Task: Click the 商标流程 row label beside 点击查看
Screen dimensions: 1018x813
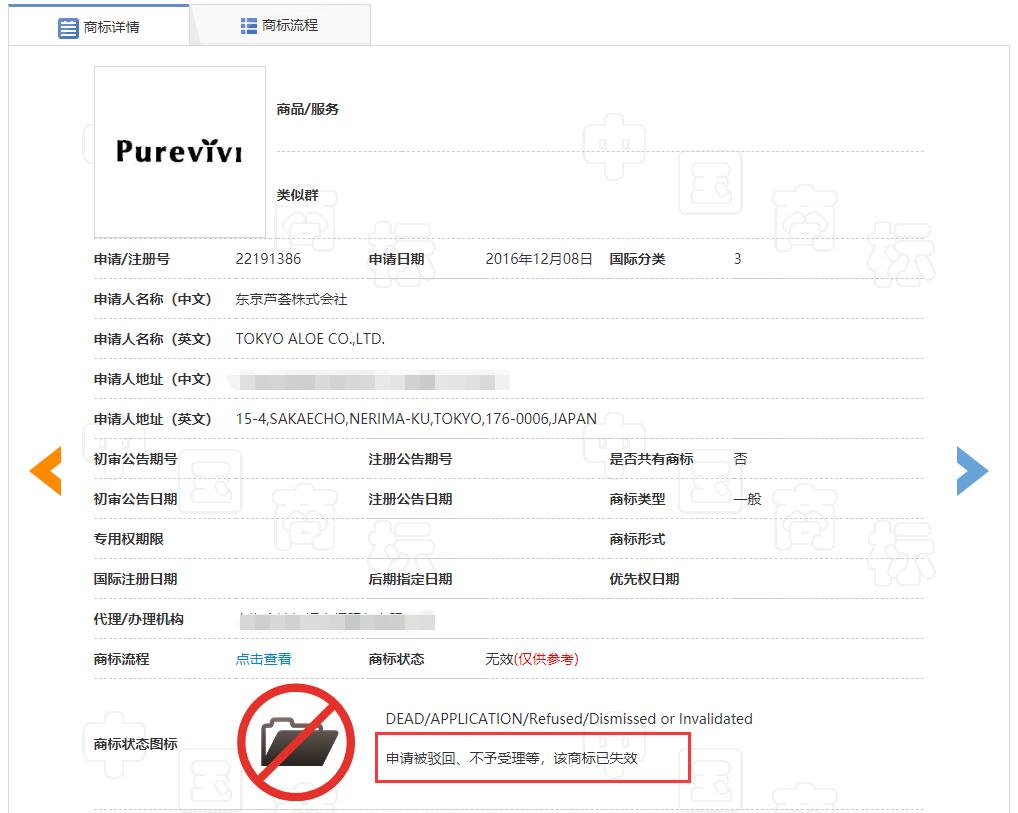Action: tap(121, 659)
